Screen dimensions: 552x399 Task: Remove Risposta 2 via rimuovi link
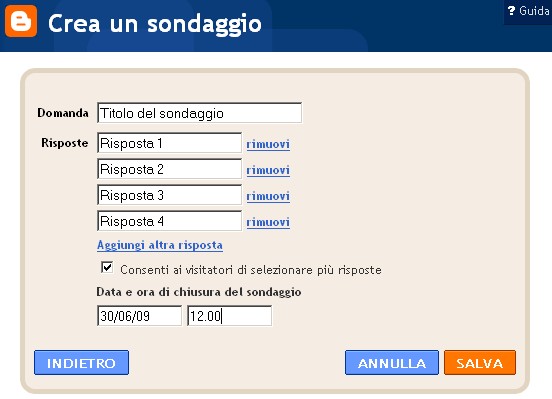tap(268, 170)
